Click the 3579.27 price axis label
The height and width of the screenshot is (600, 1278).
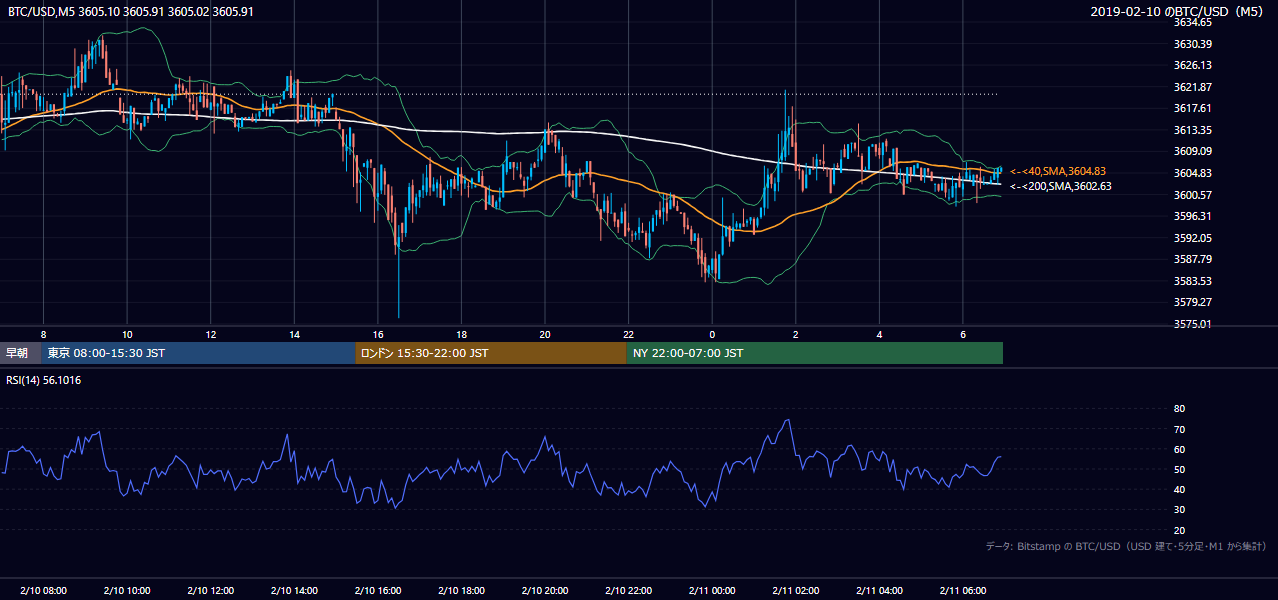(1193, 302)
